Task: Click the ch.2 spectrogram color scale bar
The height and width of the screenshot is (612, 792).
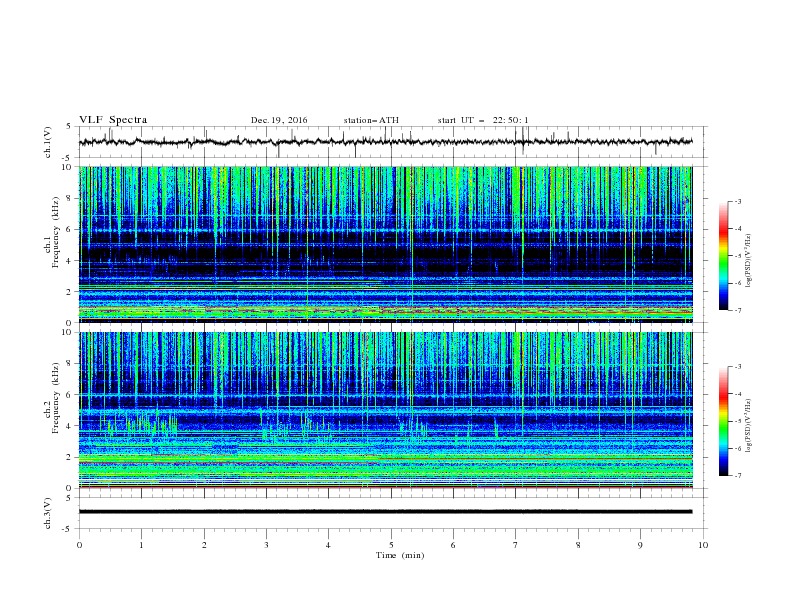Action: (x=723, y=421)
